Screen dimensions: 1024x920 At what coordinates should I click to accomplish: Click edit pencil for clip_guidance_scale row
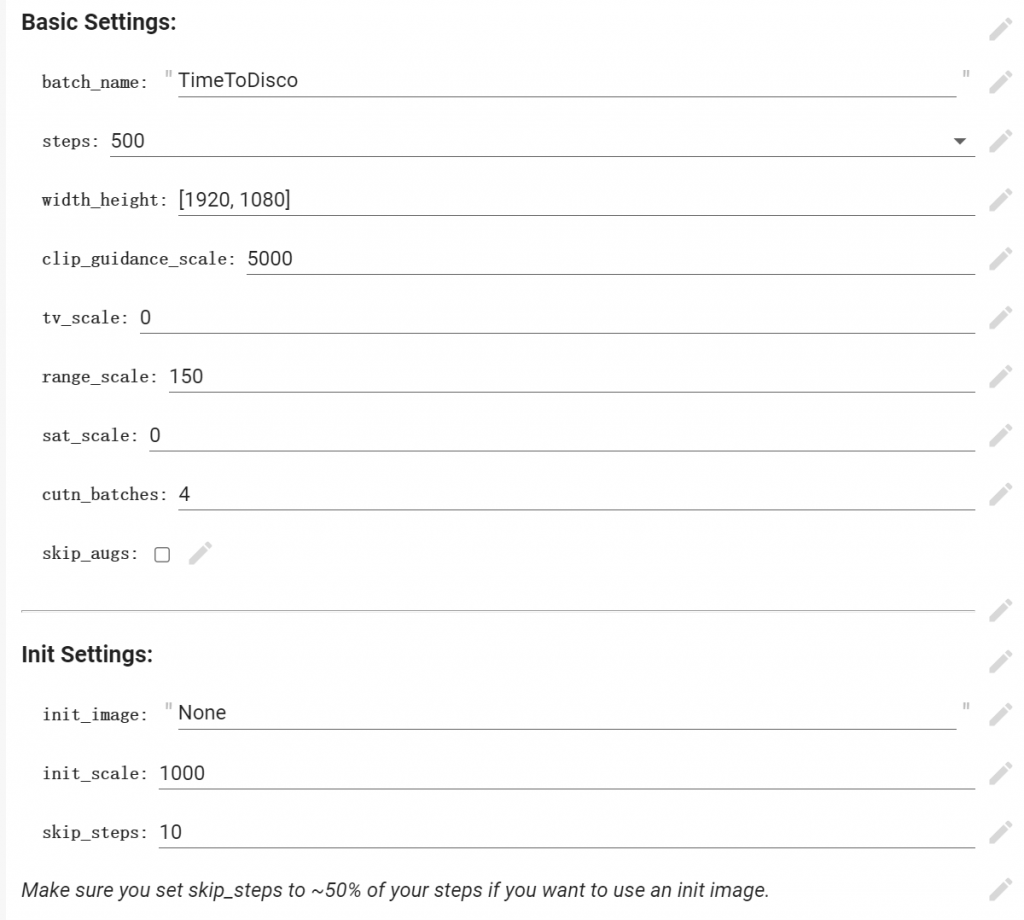(x=1000, y=259)
